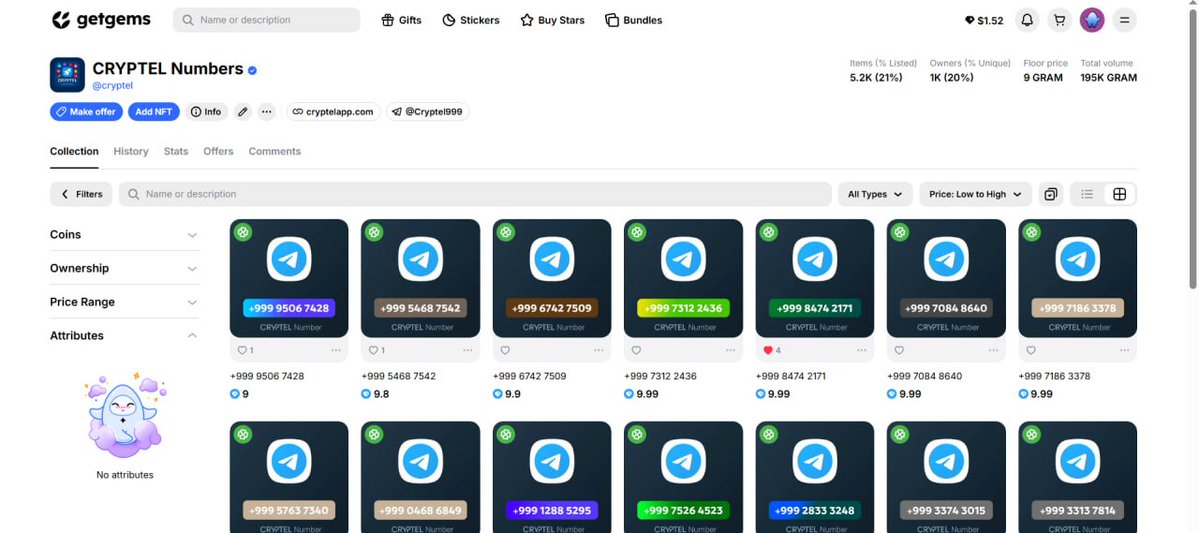The image size is (1199, 533).
Task: Open options dots on +999 7186 3378 card
Action: pos(1125,350)
